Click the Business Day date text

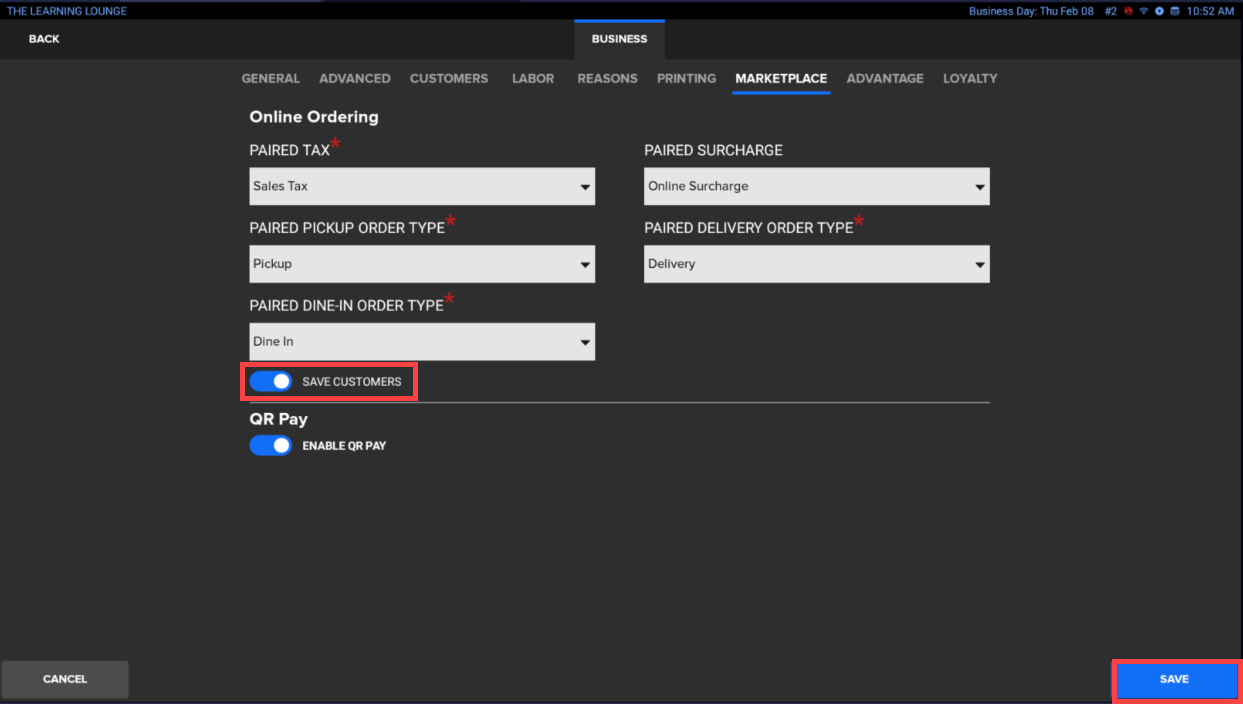1031,11
